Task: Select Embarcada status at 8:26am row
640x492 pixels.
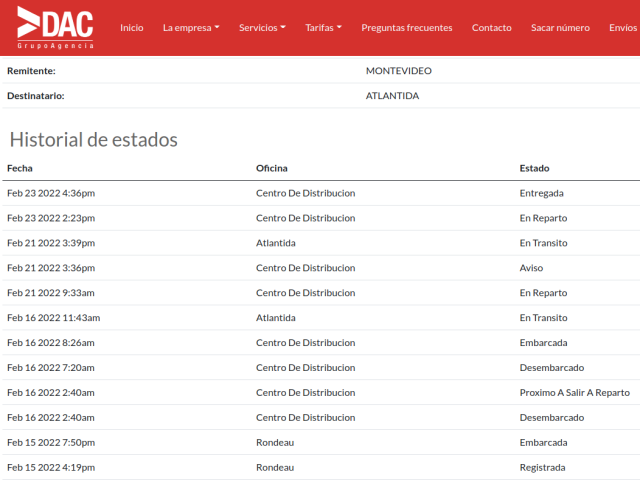Action: point(543,343)
